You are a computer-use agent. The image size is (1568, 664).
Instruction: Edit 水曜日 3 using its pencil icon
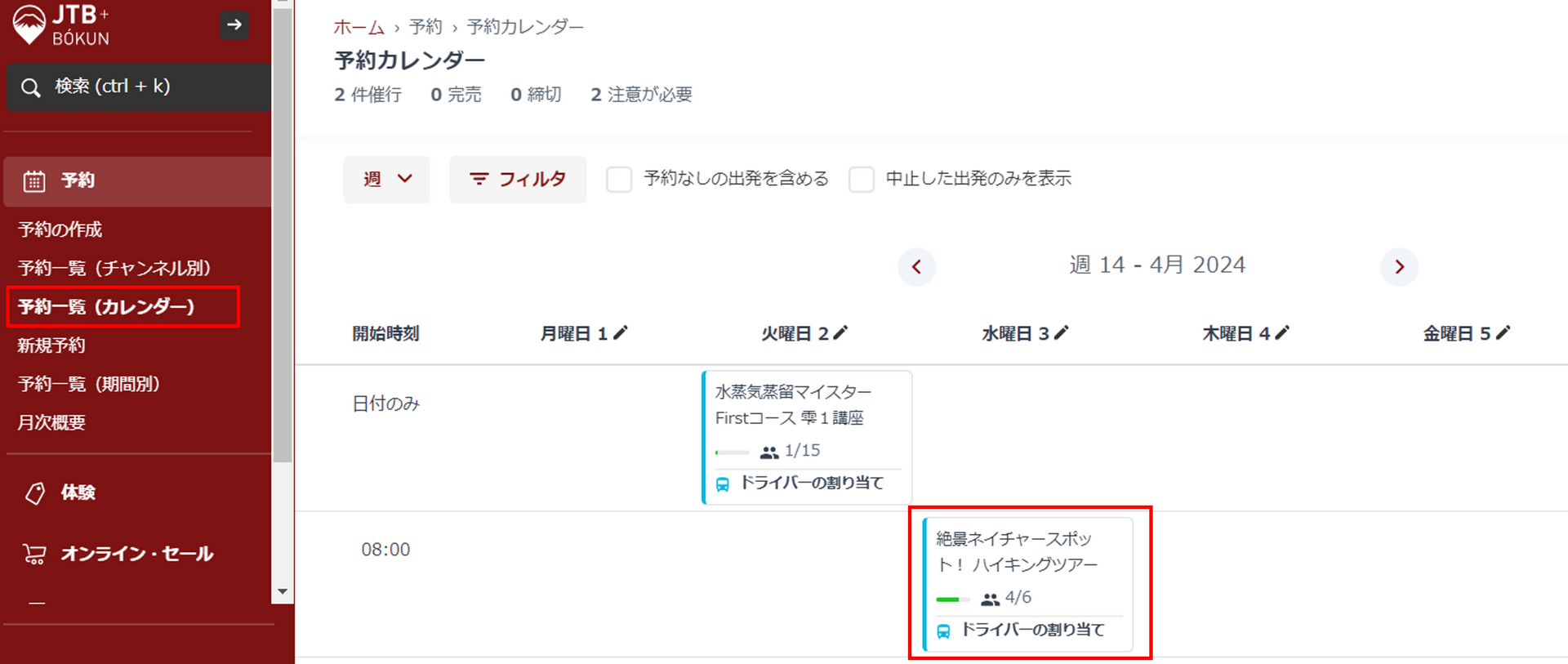pos(1061,332)
